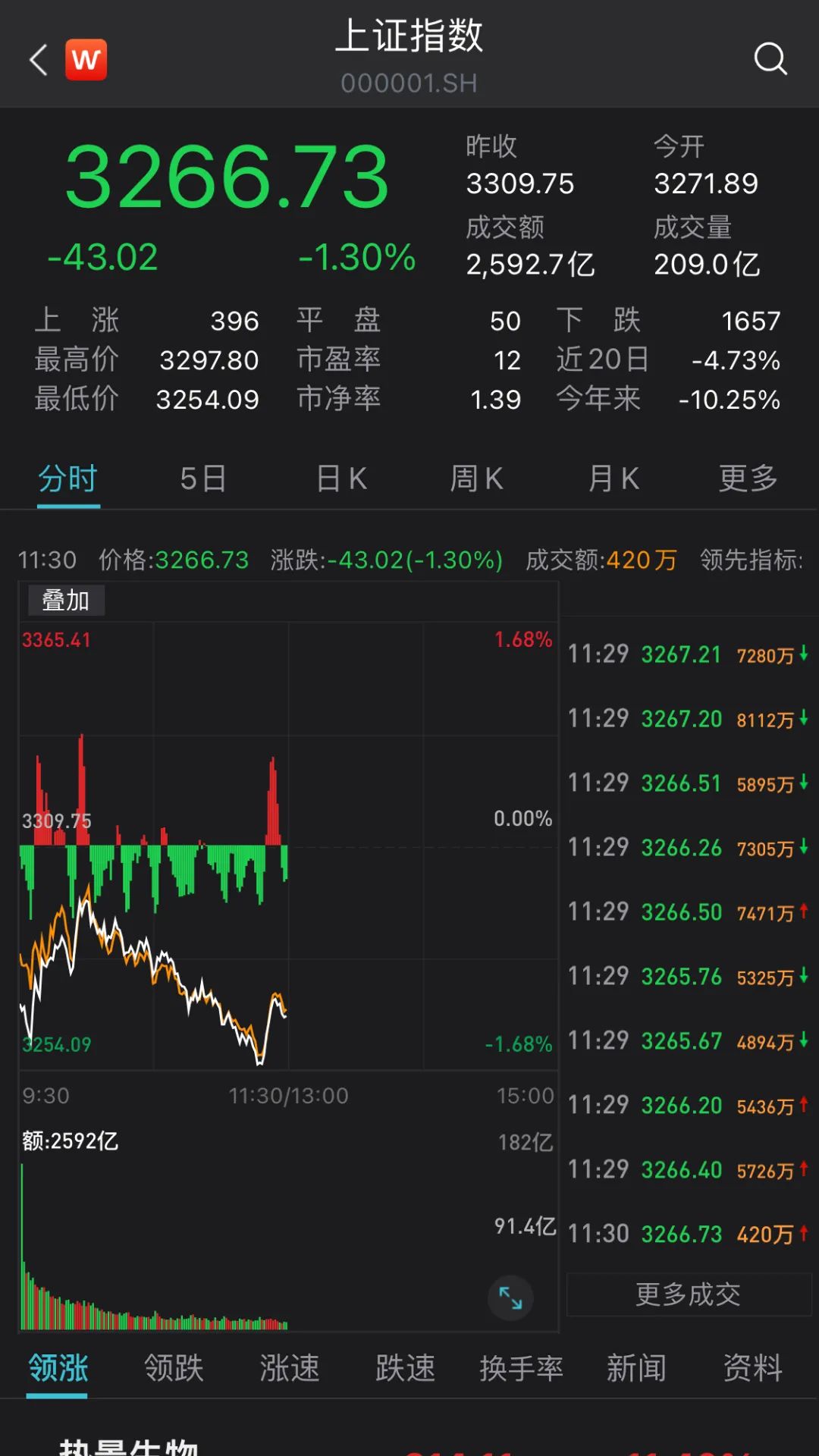Select trade row 3265.76 5325万
The image size is (819, 1456).
coord(689,977)
